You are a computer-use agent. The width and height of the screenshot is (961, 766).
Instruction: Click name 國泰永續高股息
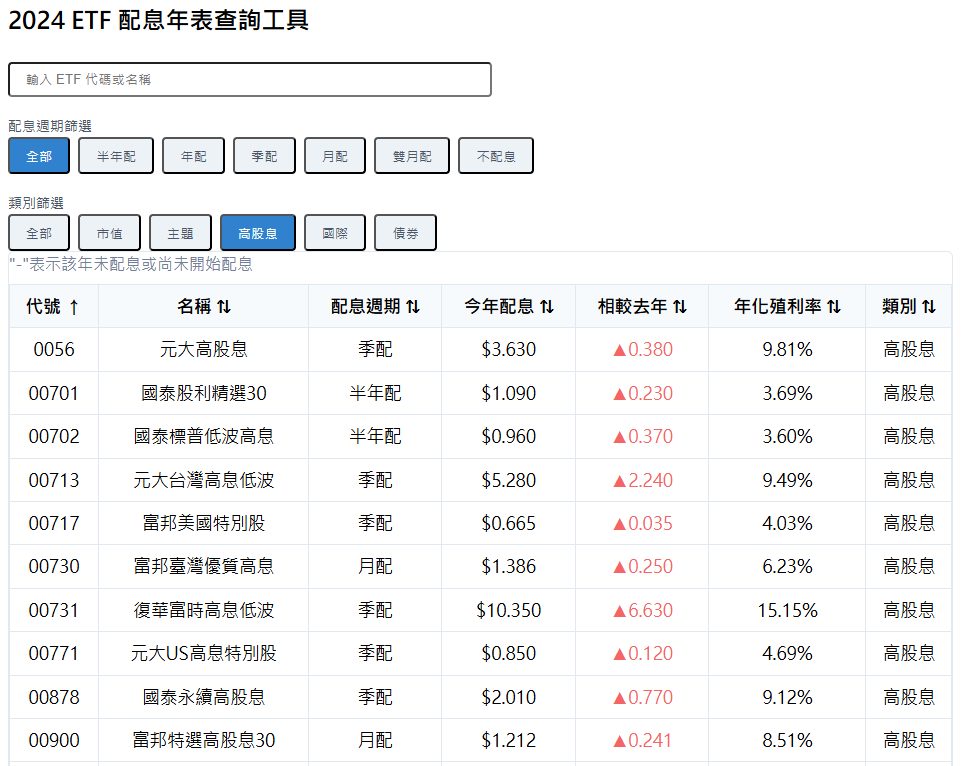click(203, 697)
